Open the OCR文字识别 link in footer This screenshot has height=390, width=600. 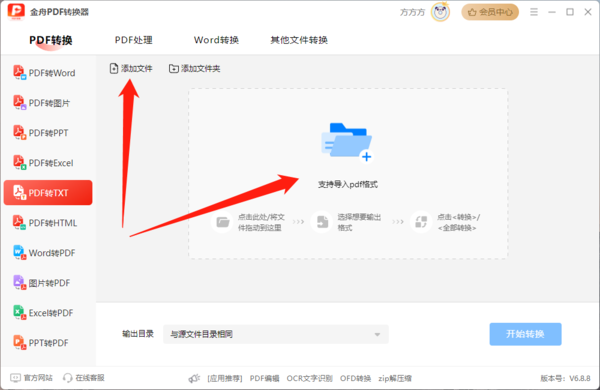click(x=309, y=378)
